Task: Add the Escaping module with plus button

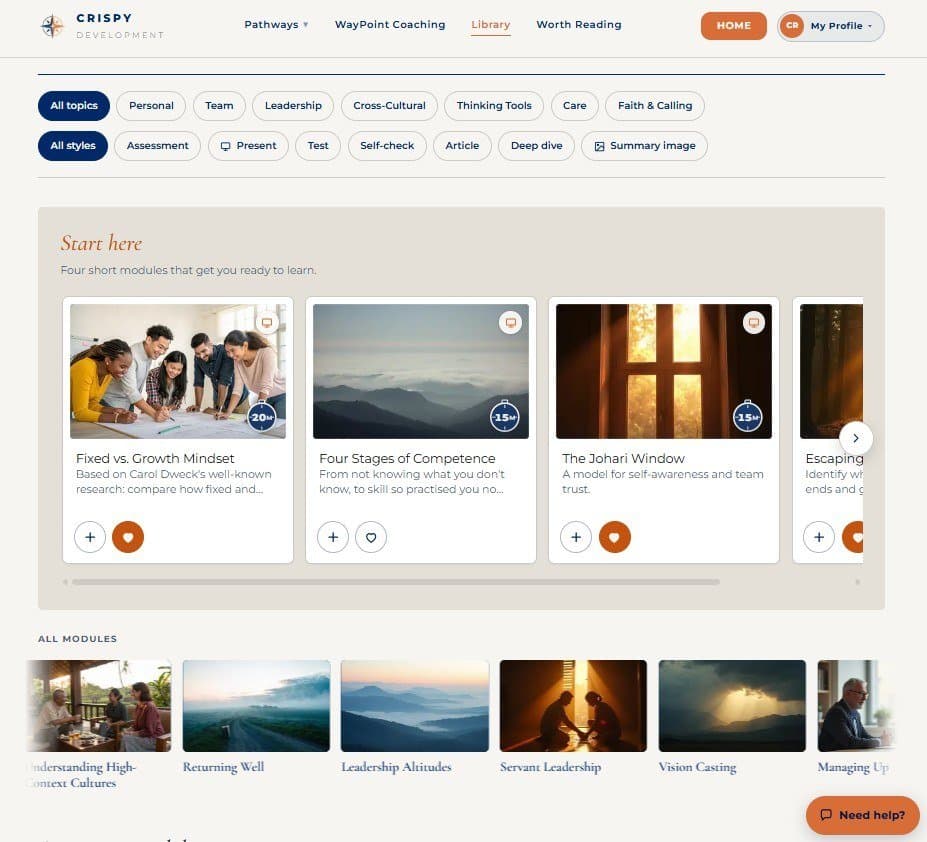Action: [x=819, y=537]
